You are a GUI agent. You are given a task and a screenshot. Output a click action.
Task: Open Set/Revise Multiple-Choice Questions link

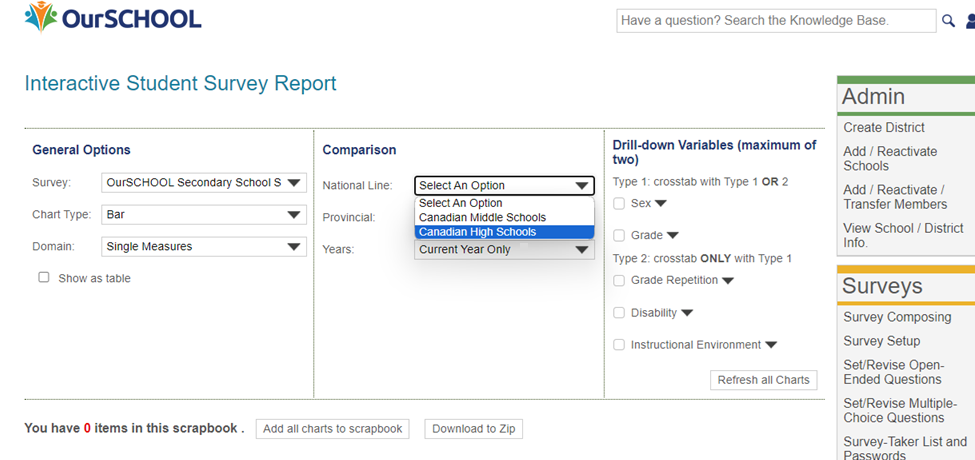[900, 410]
